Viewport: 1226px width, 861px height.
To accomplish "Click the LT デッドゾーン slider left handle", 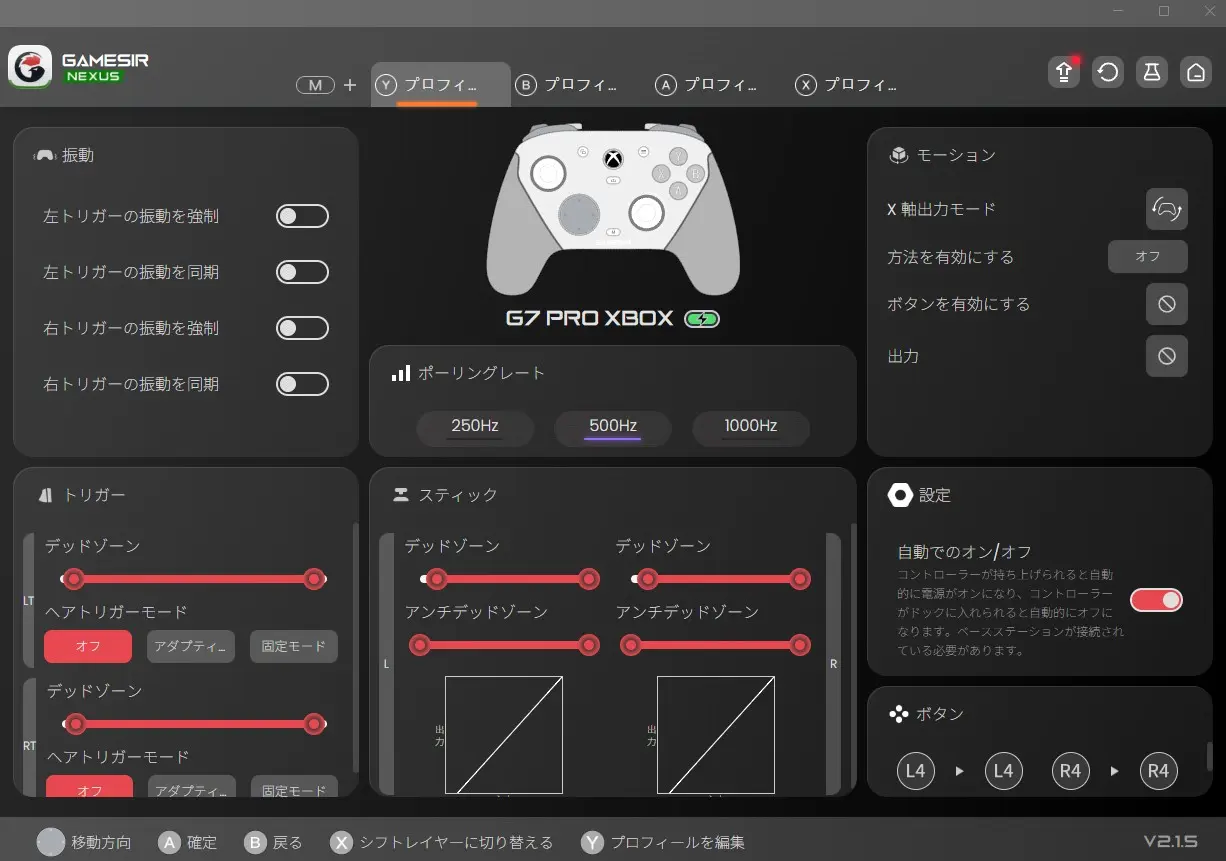I will [73, 579].
